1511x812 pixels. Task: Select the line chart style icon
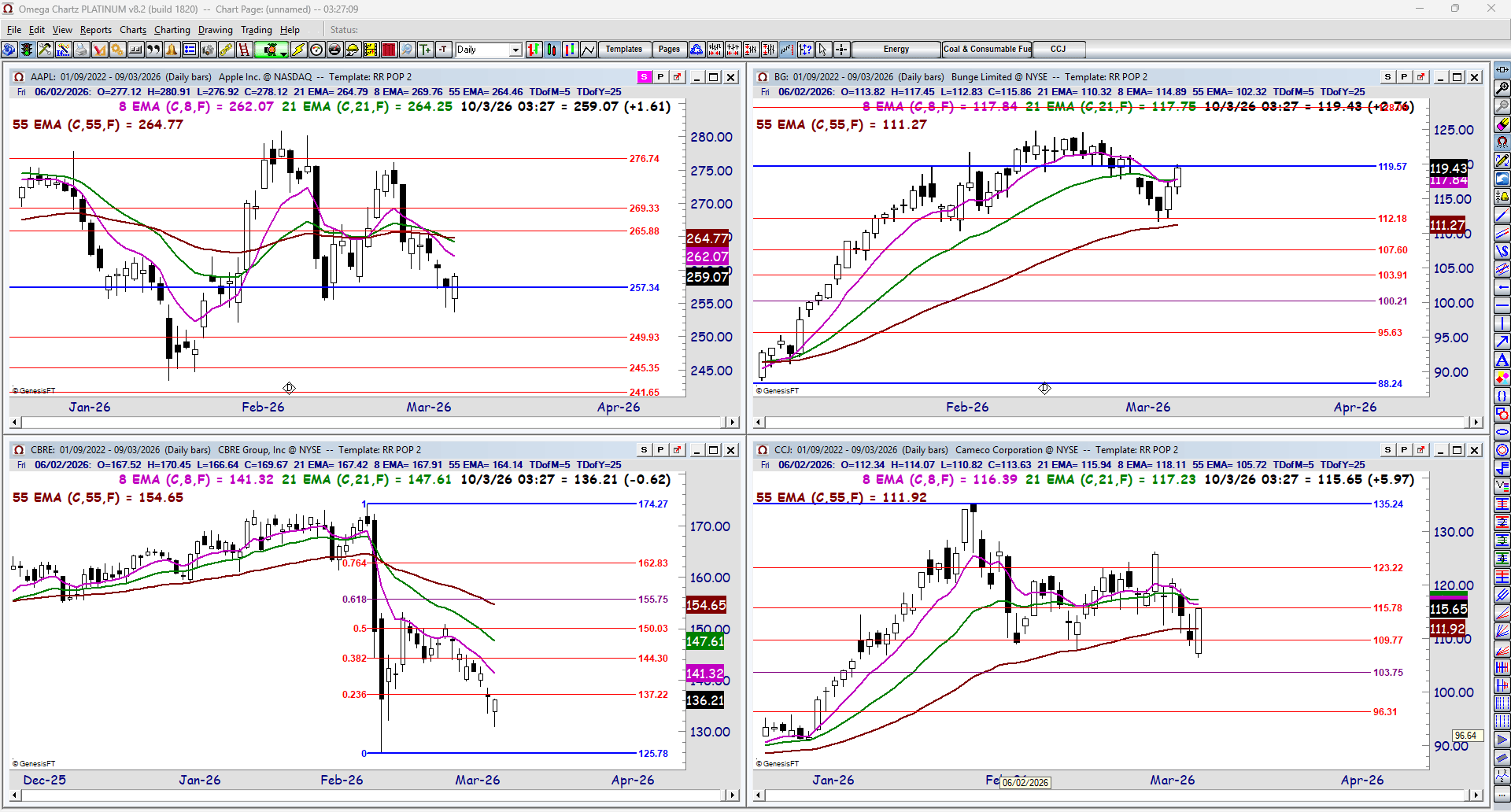589,50
